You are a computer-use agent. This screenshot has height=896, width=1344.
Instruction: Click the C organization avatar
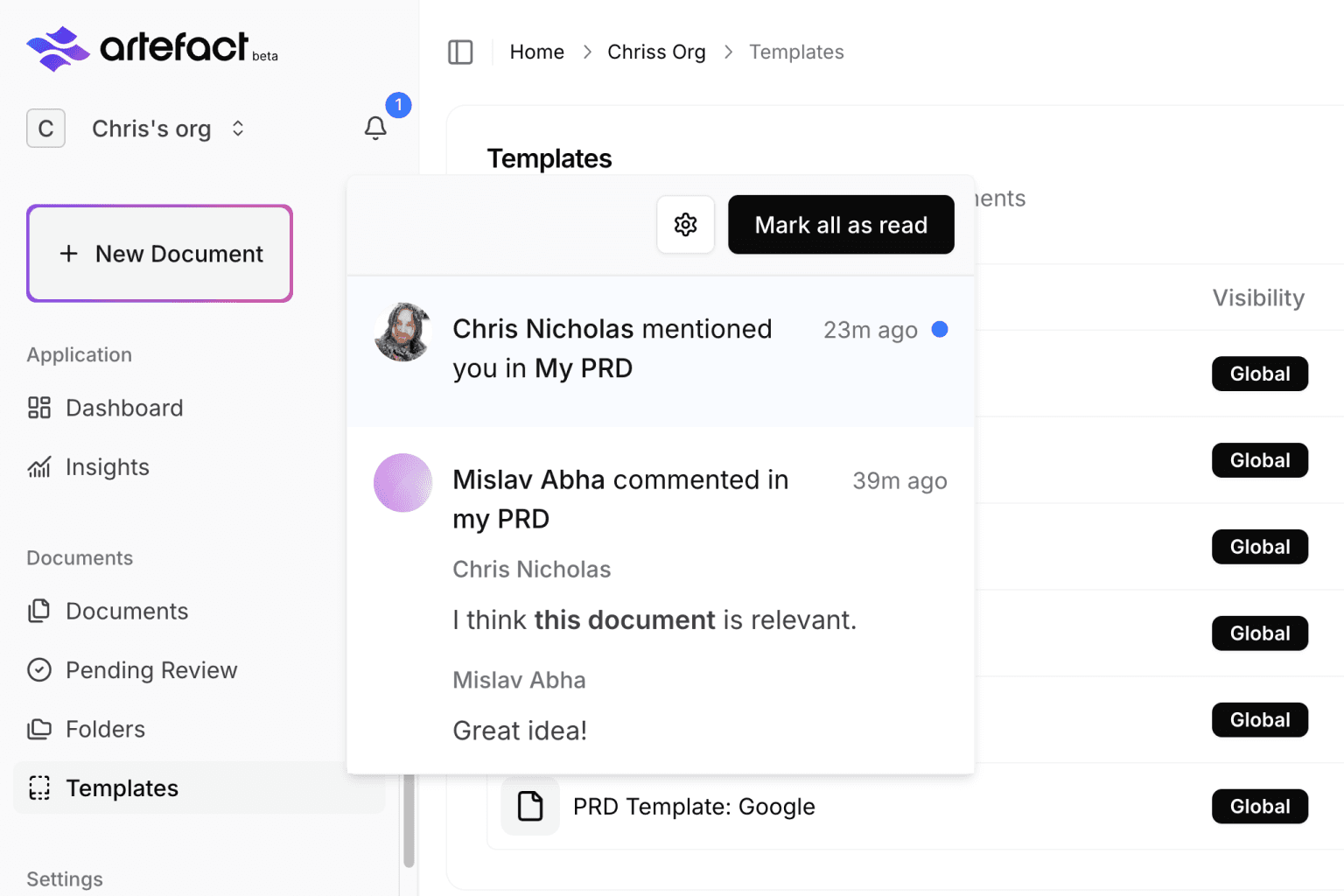[45, 129]
